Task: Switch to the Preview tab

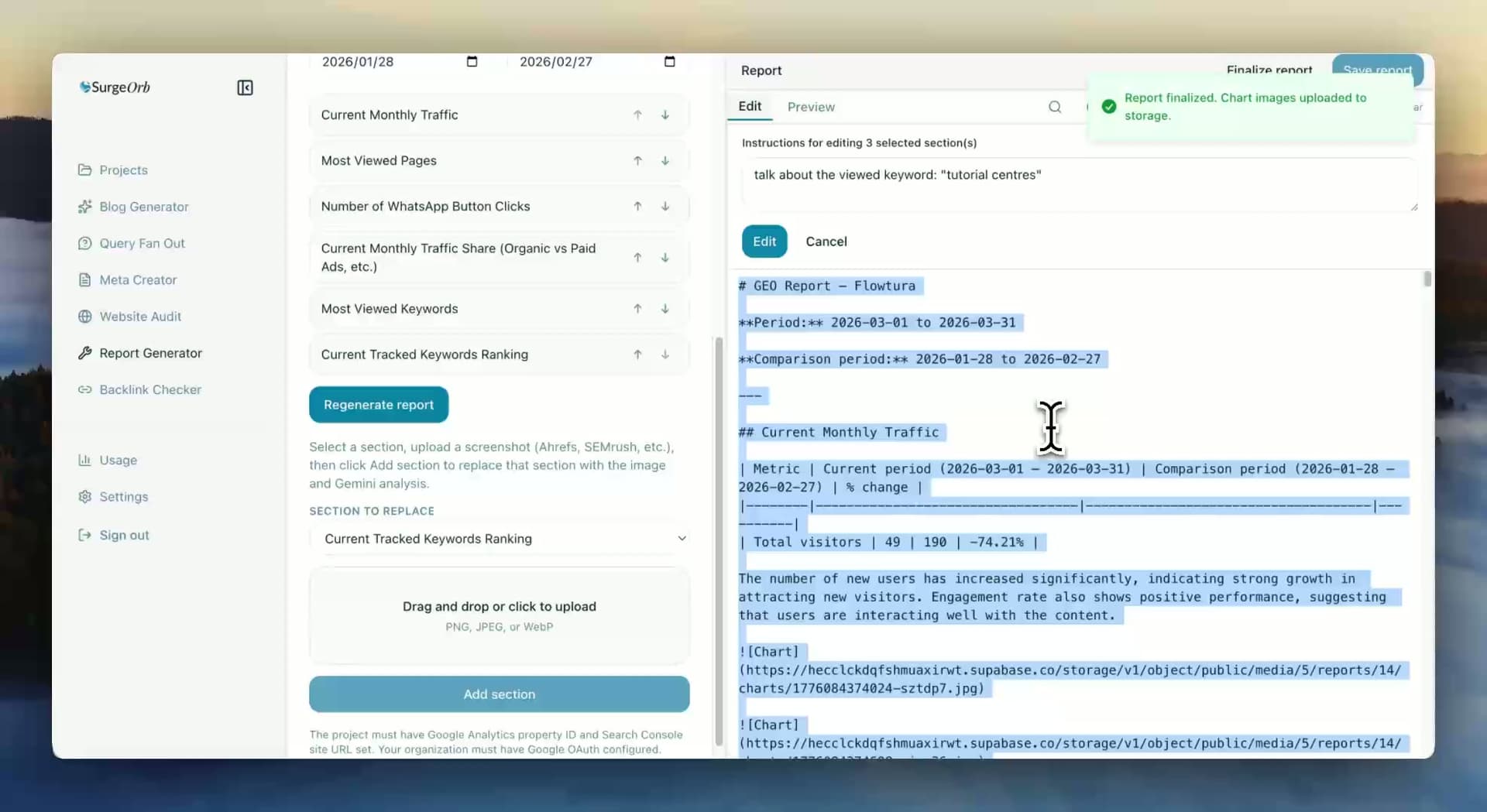Action: (x=810, y=107)
